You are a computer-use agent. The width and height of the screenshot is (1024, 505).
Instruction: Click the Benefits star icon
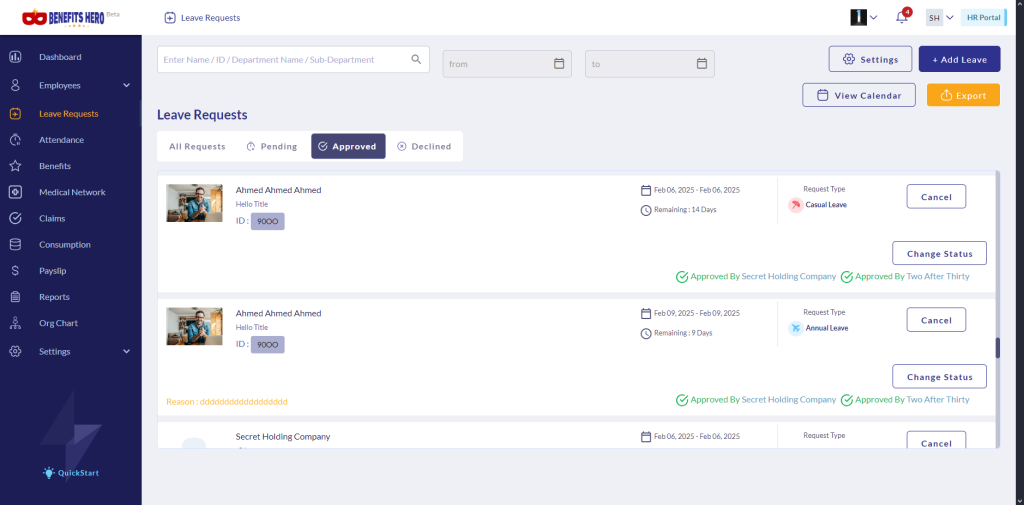[x=16, y=166]
